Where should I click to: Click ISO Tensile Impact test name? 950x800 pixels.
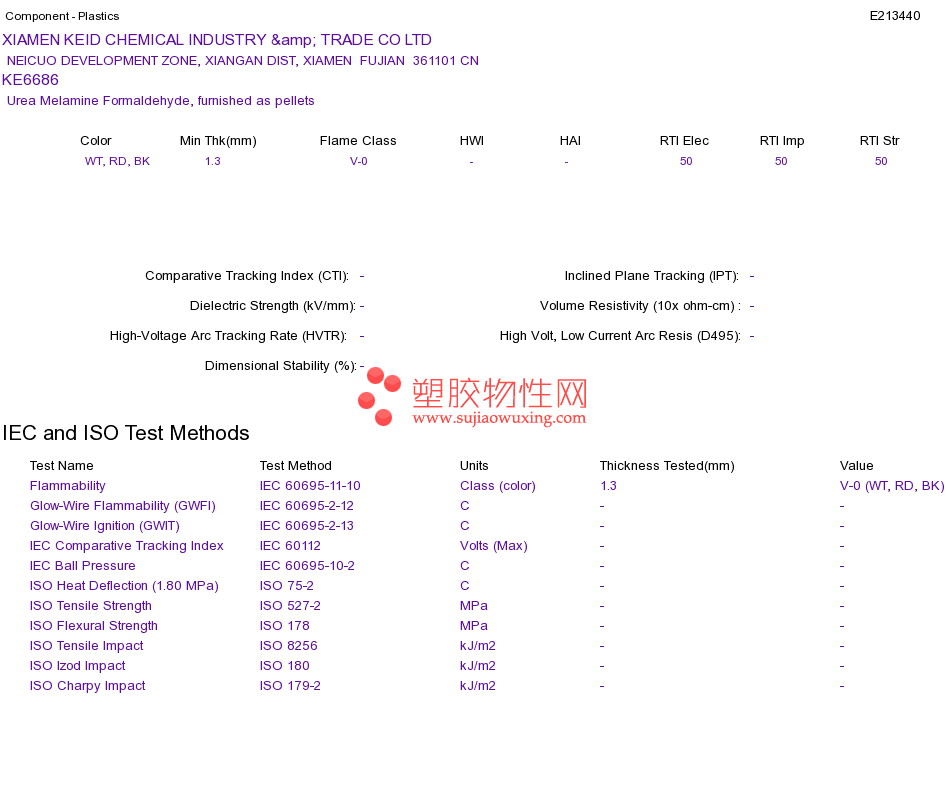click(x=87, y=646)
